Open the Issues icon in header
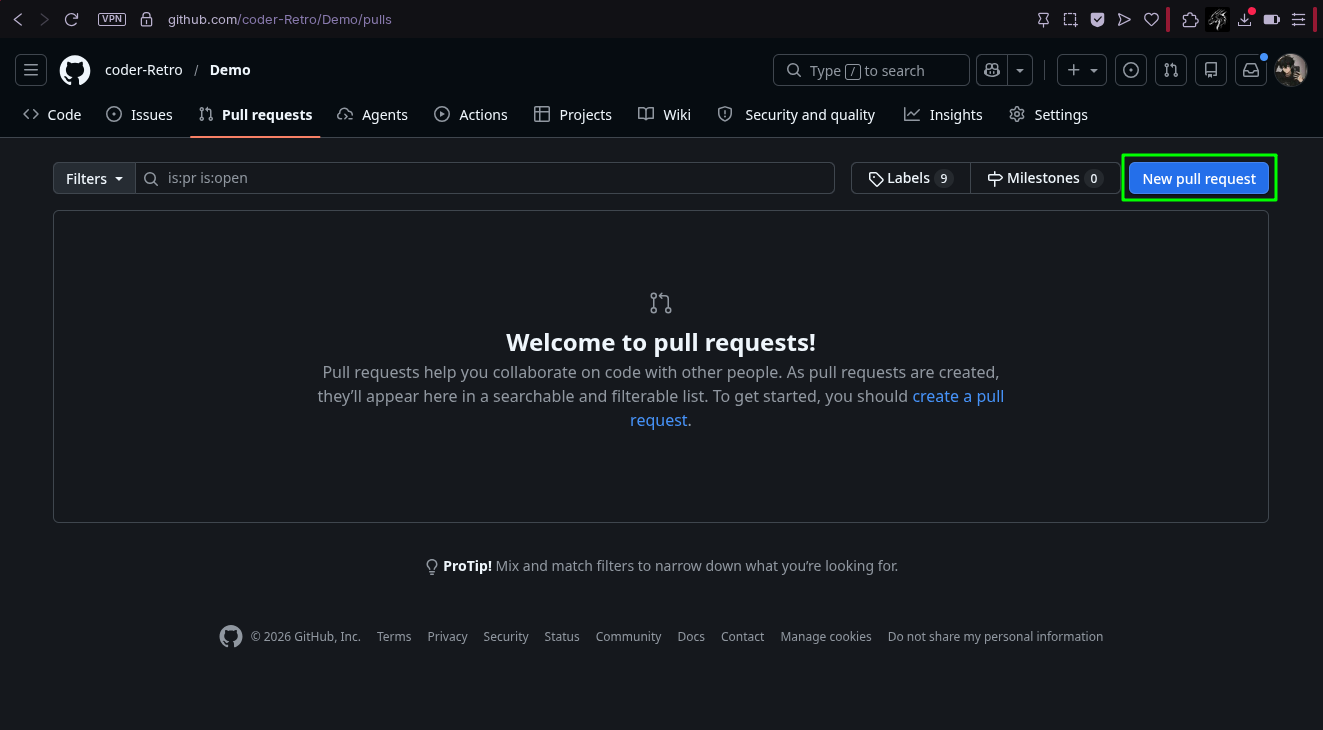The height and width of the screenshot is (730, 1323). (1131, 70)
